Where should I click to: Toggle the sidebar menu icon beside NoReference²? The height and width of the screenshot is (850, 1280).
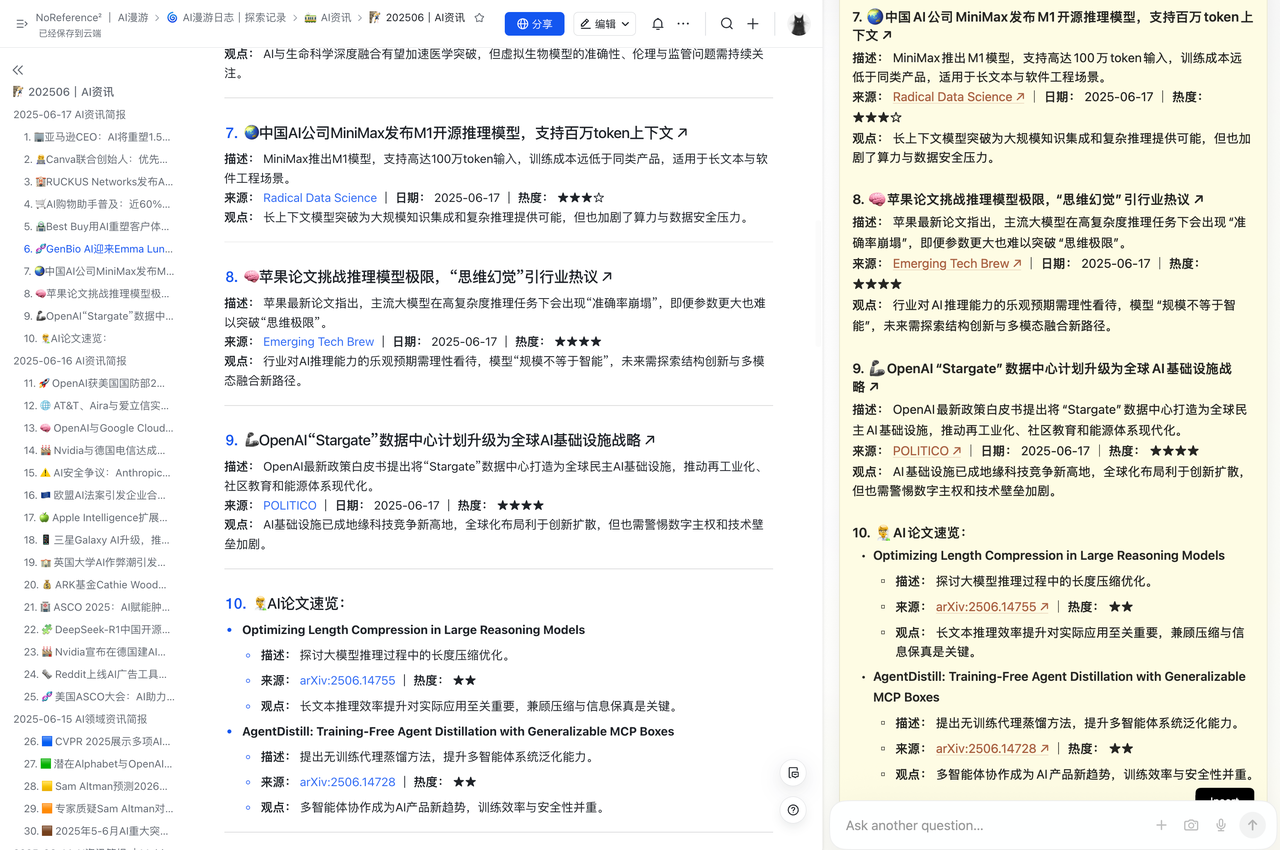coord(21,23)
